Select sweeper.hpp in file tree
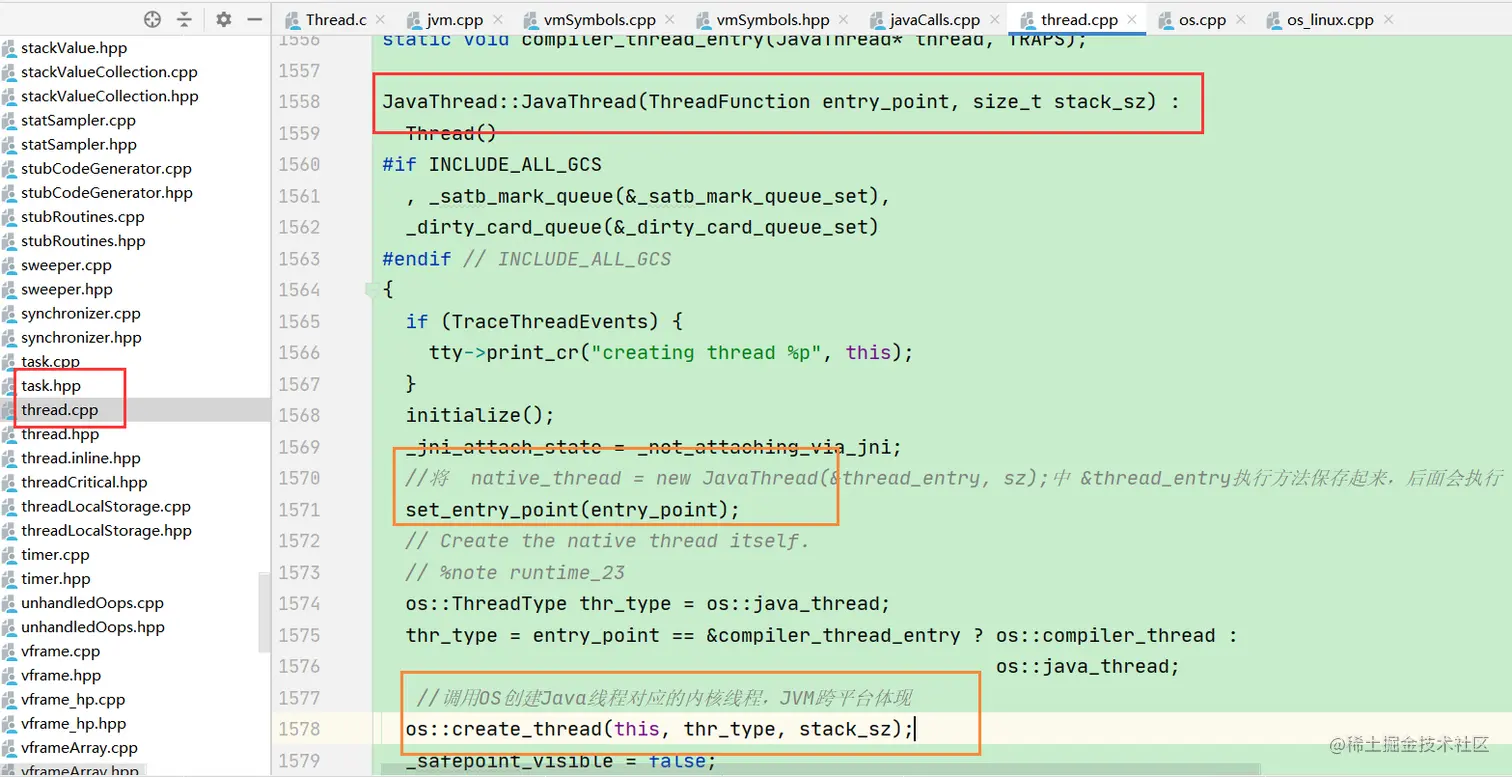 [x=67, y=289]
